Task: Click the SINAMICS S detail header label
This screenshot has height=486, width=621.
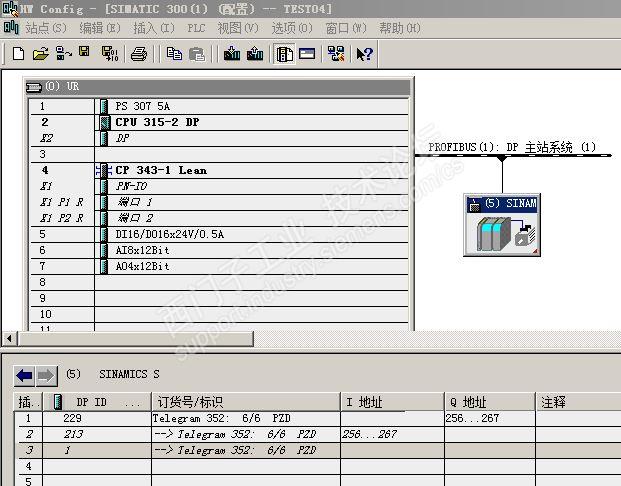Action: (129, 374)
